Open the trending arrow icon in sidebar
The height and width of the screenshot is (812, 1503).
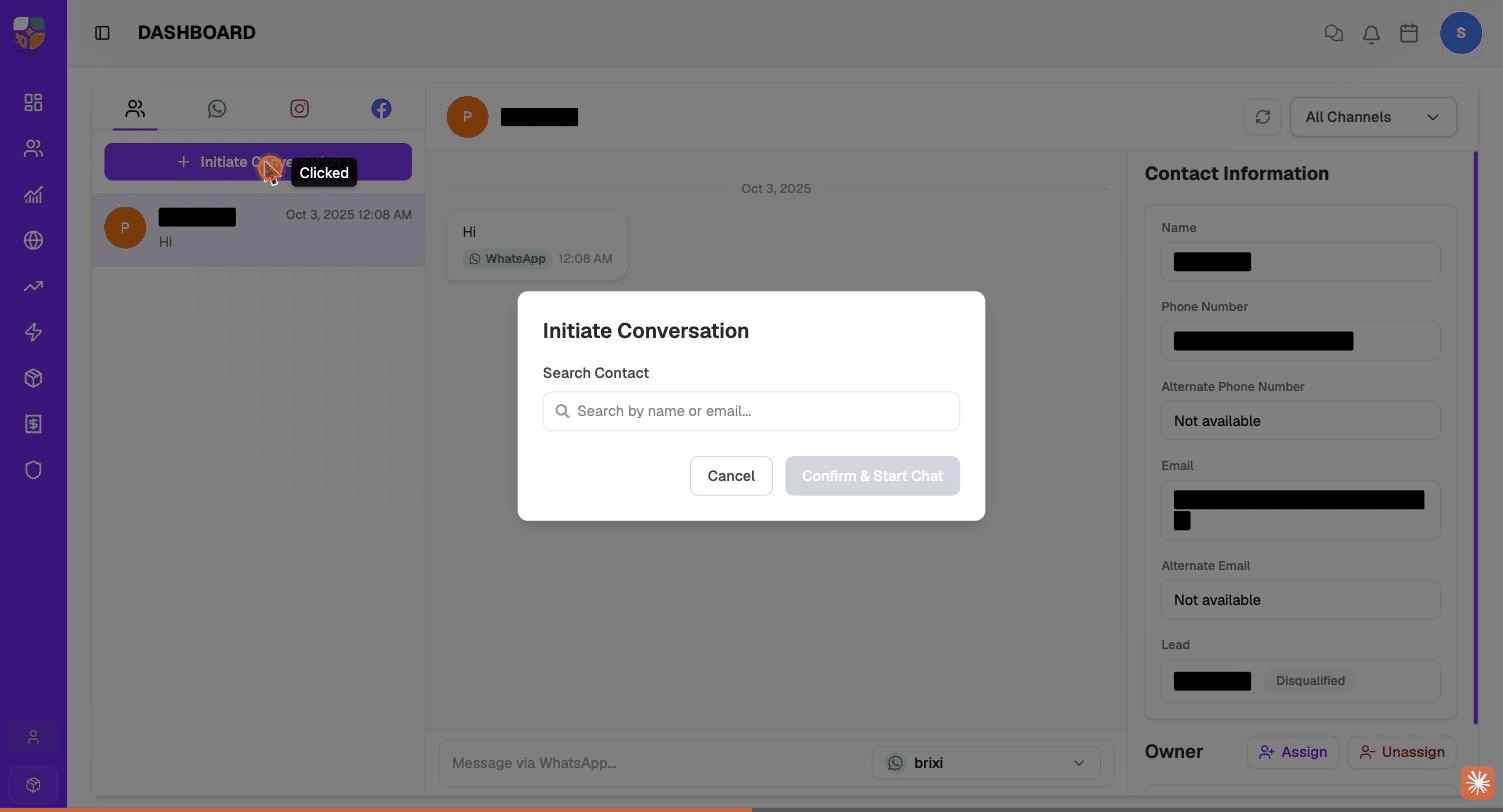[33, 286]
